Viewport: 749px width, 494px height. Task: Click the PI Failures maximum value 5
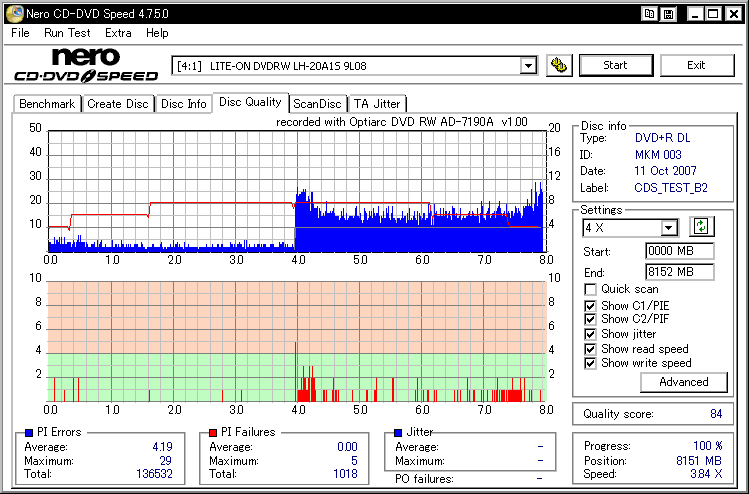[x=354, y=461]
